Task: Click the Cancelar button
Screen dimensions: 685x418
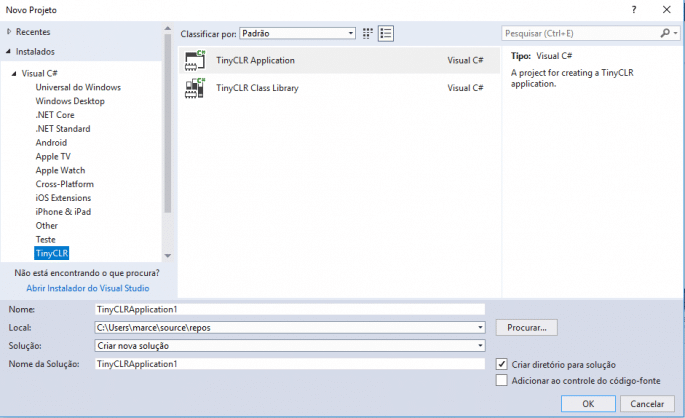Action: click(647, 404)
